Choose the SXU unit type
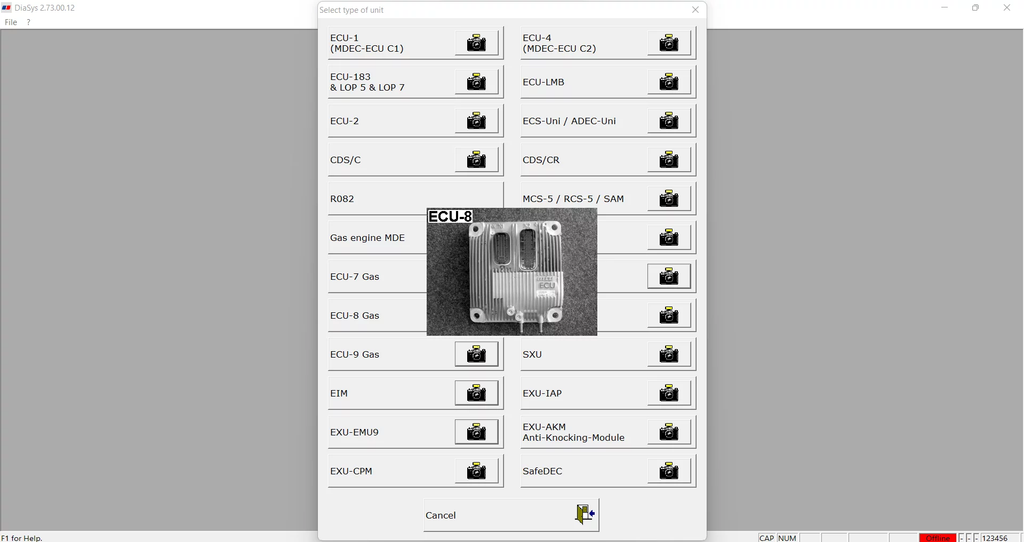1024x542 pixels. 582,355
